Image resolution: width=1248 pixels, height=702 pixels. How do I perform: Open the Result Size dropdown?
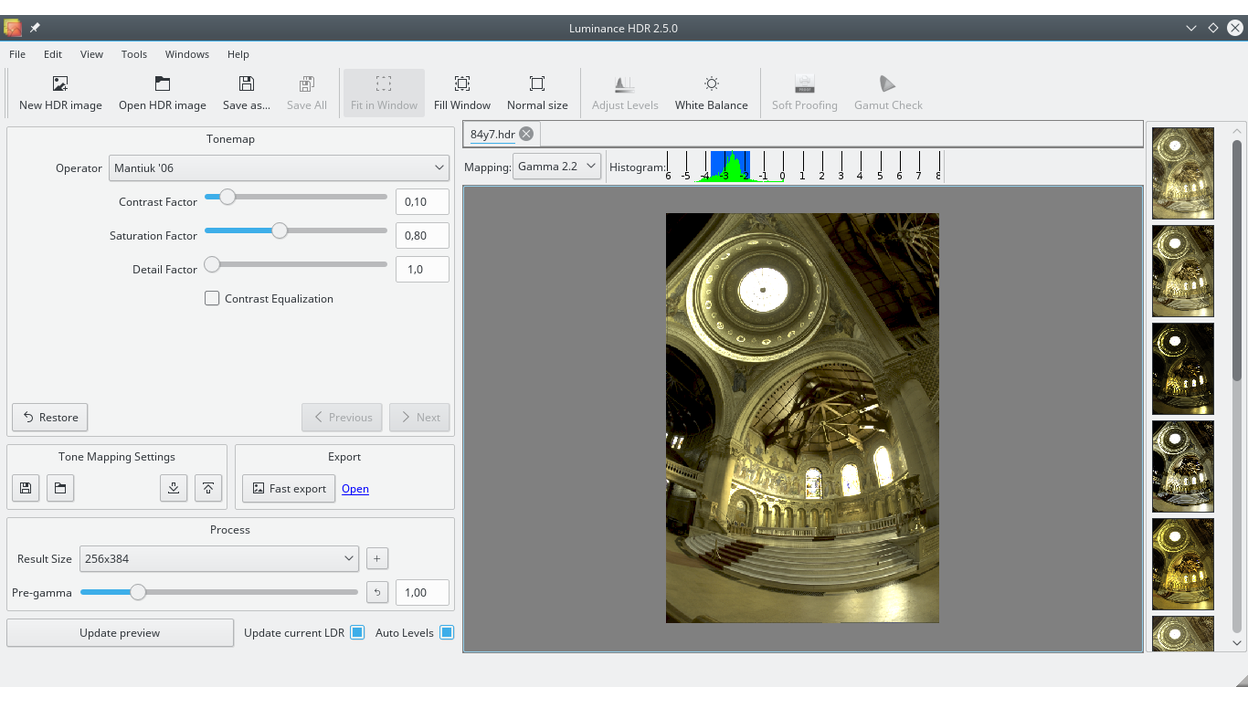(218, 558)
